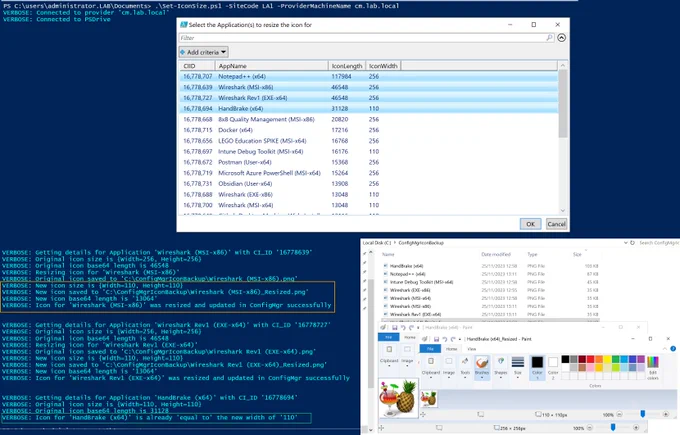Image resolution: width=680 pixels, height=435 pixels.
Task: Open the Size line thickness menu in Paint
Action: (x=518, y=367)
